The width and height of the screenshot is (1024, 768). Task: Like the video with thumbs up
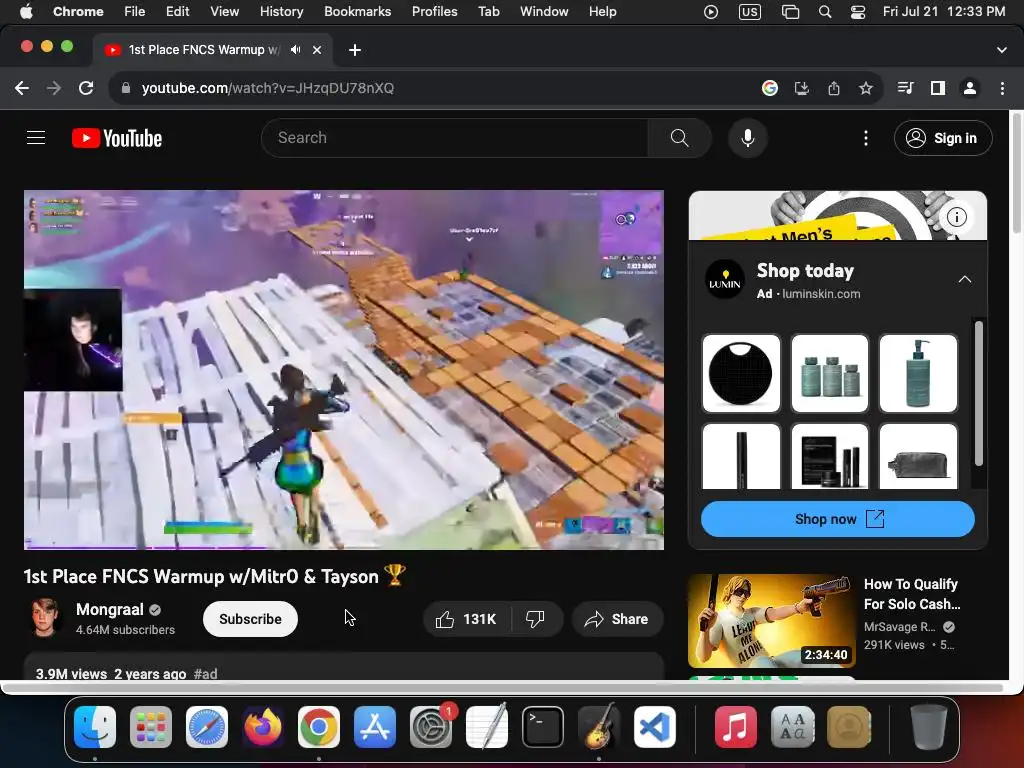[x=466, y=619]
